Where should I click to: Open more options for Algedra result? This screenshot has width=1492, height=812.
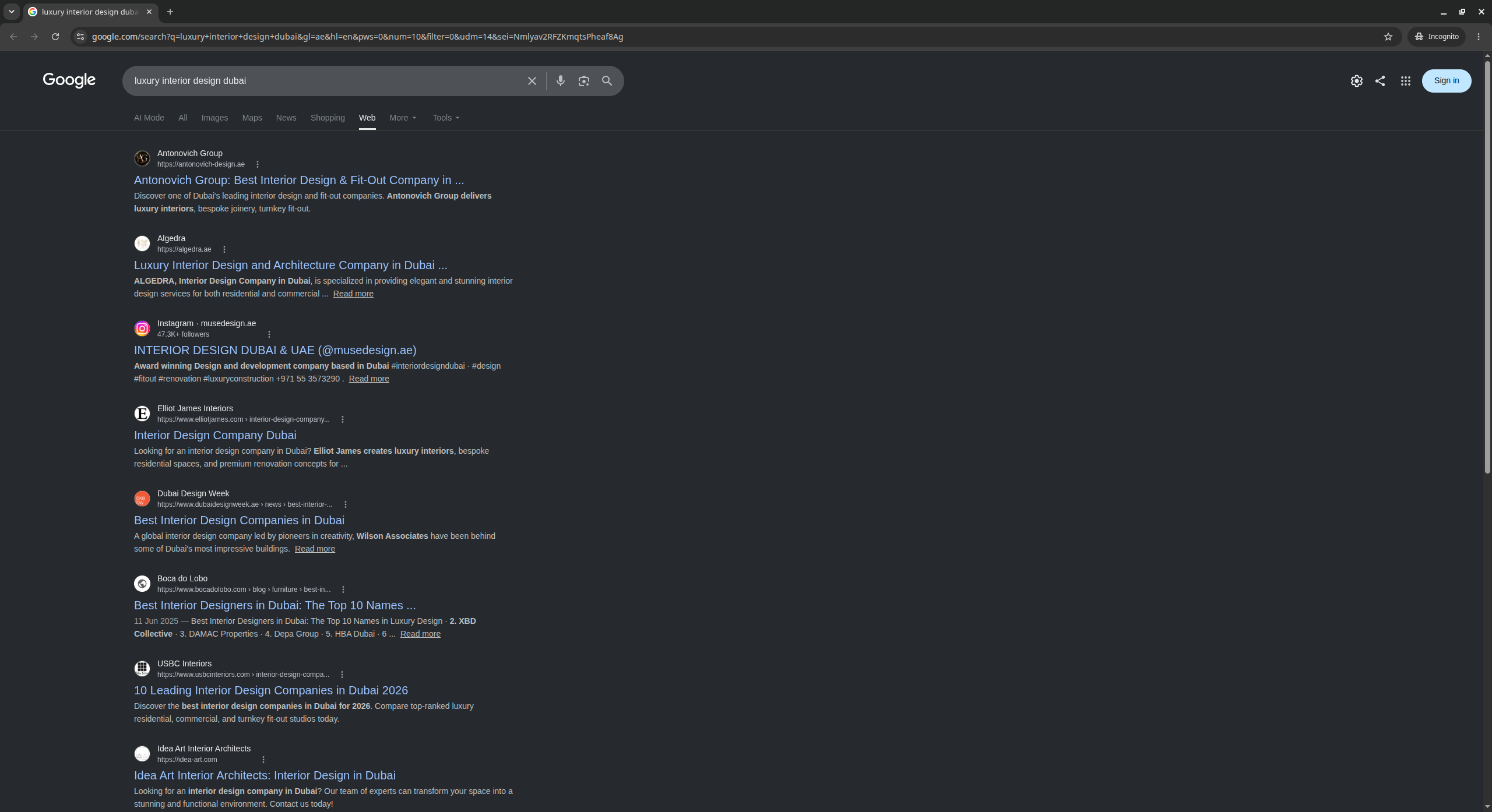tap(224, 249)
